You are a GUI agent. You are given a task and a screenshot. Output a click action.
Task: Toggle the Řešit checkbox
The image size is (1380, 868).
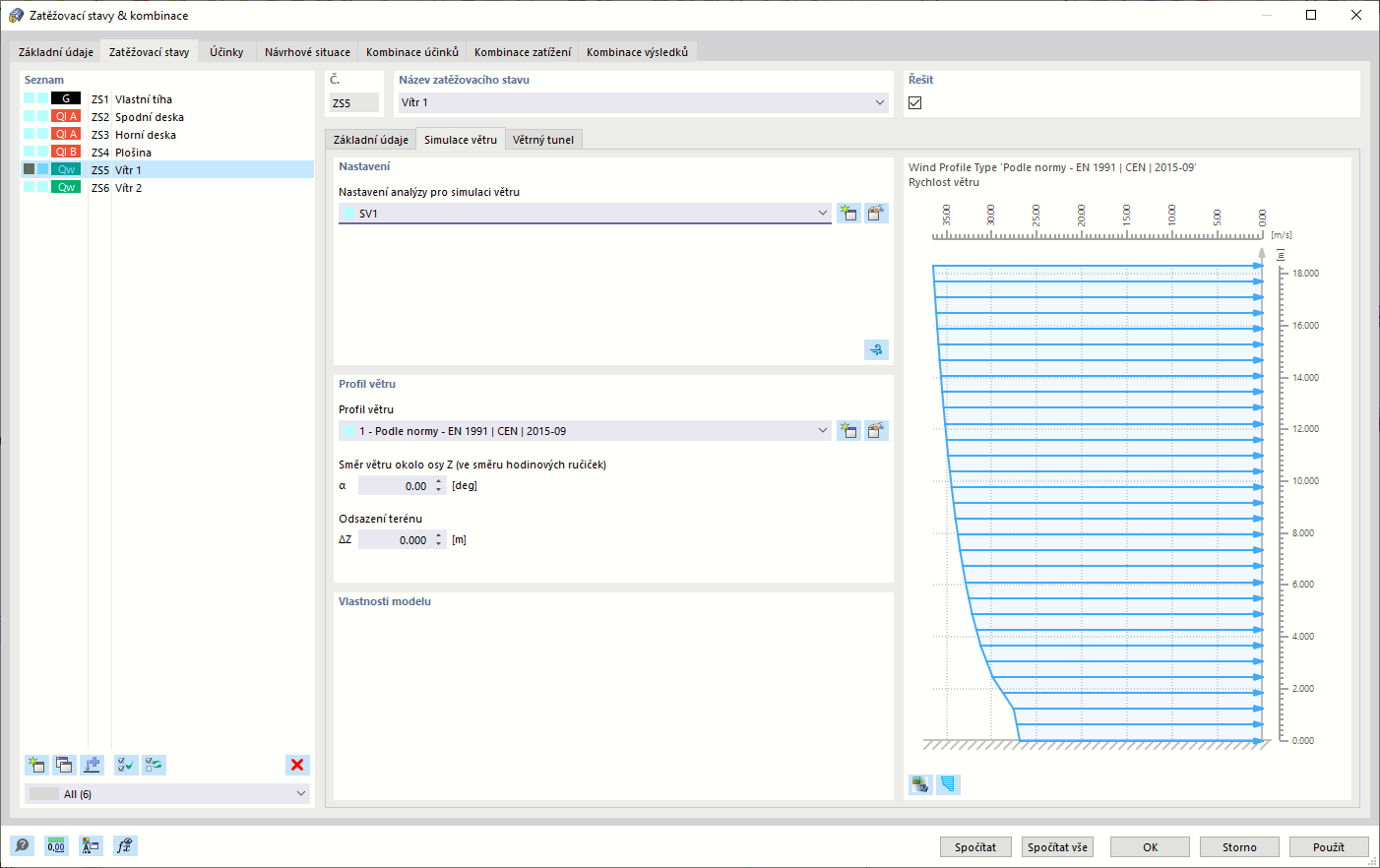[x=915, y=102]
